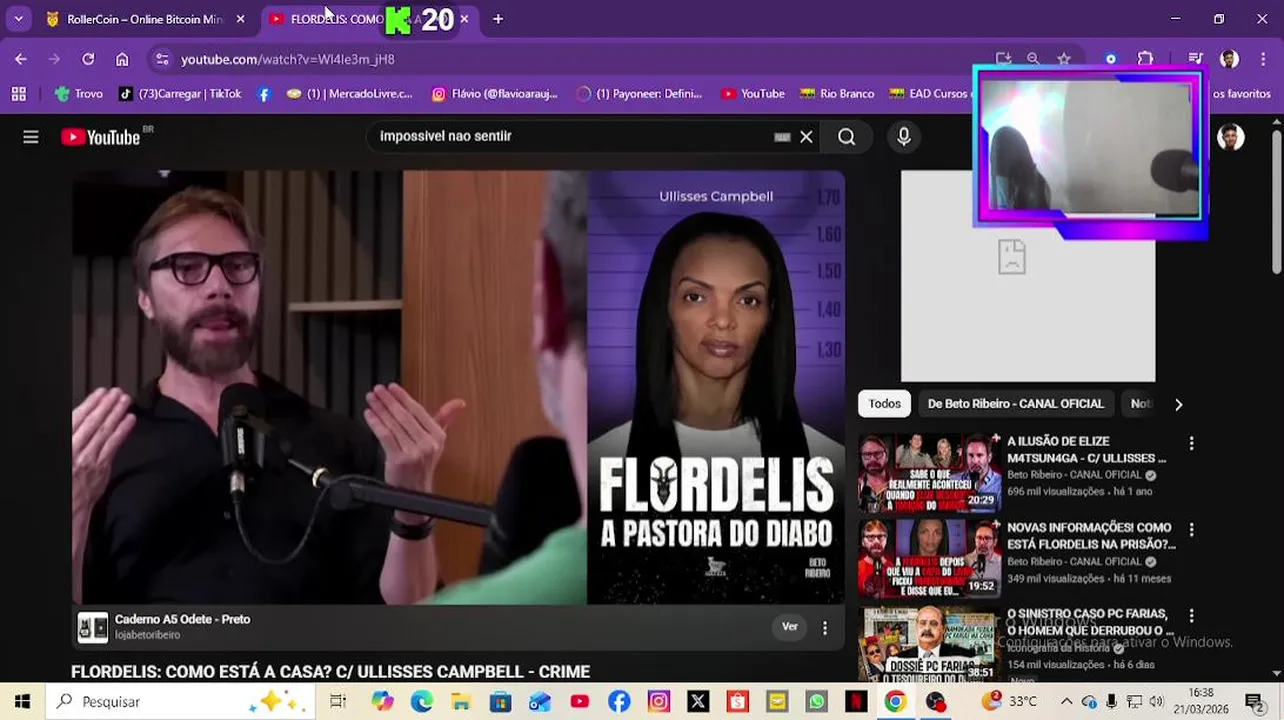This screenshot has width=1284, height=720.
Task: Open '(73)Carregar | TikTok' bookmark
Action: (180, 94)
